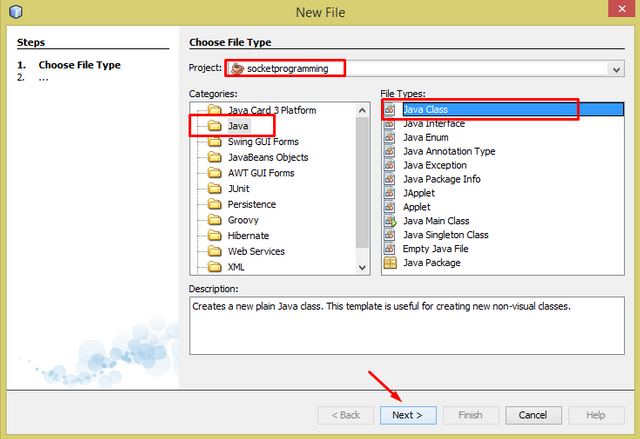Select the Hibernate category
Screen dimensions: 640x439
248,236
